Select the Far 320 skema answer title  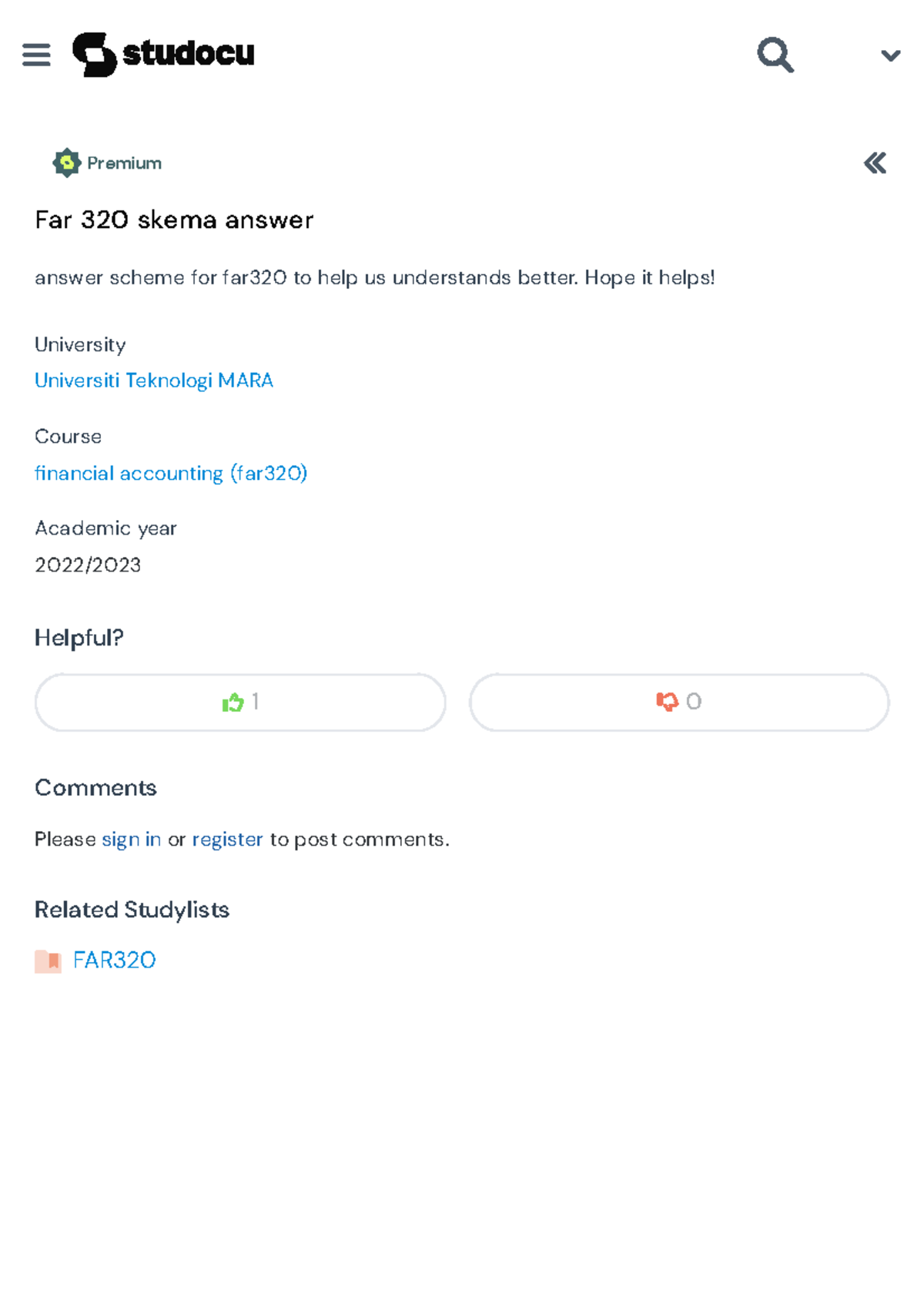click(x=173, y=220)
